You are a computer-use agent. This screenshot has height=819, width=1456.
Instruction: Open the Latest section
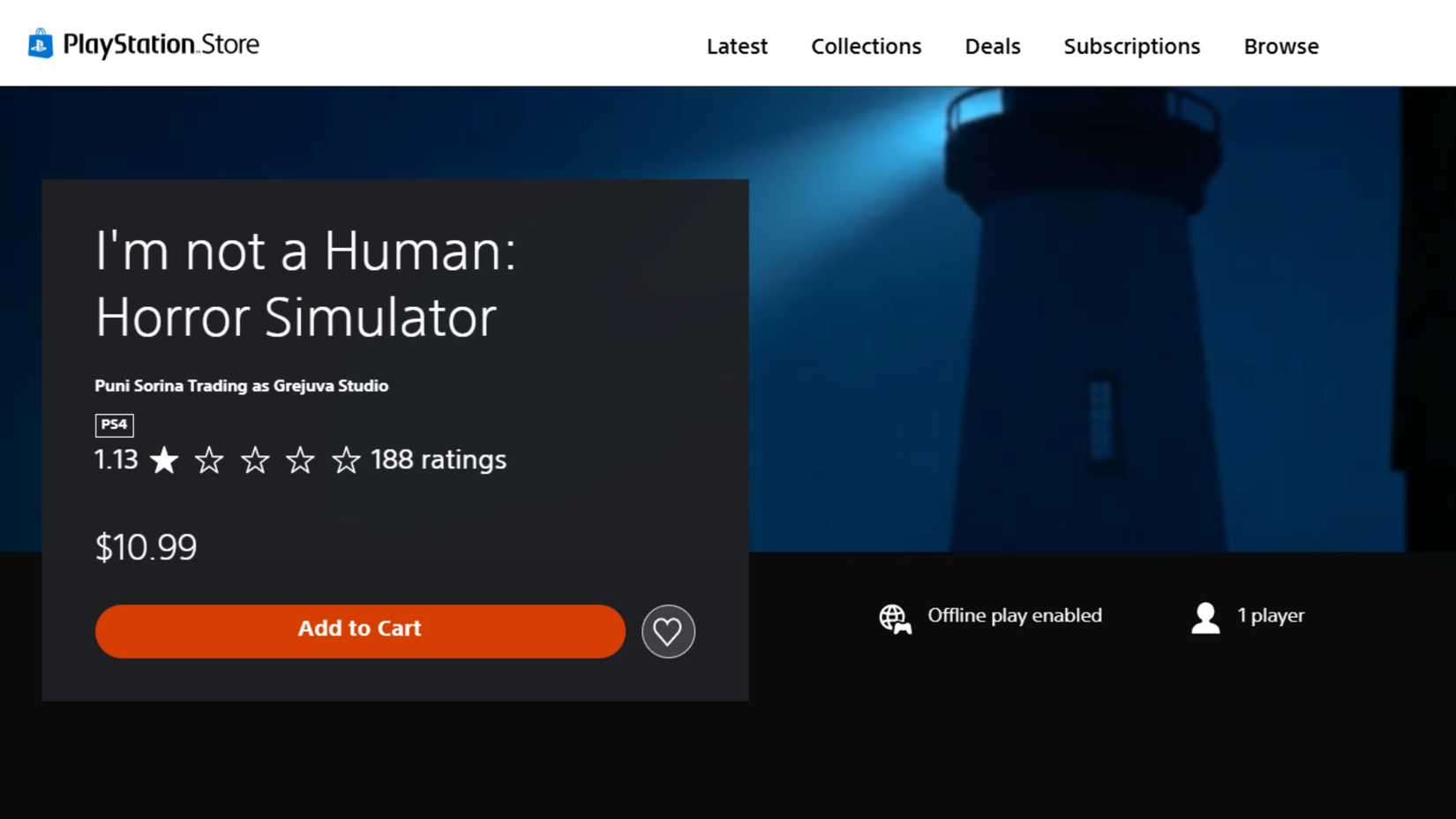point(737,46)
